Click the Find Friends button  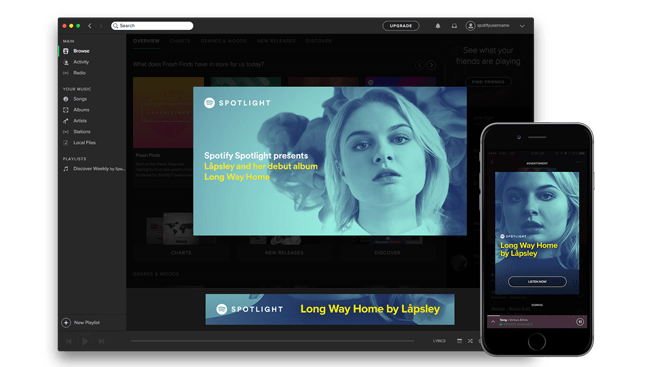(488, 82)
